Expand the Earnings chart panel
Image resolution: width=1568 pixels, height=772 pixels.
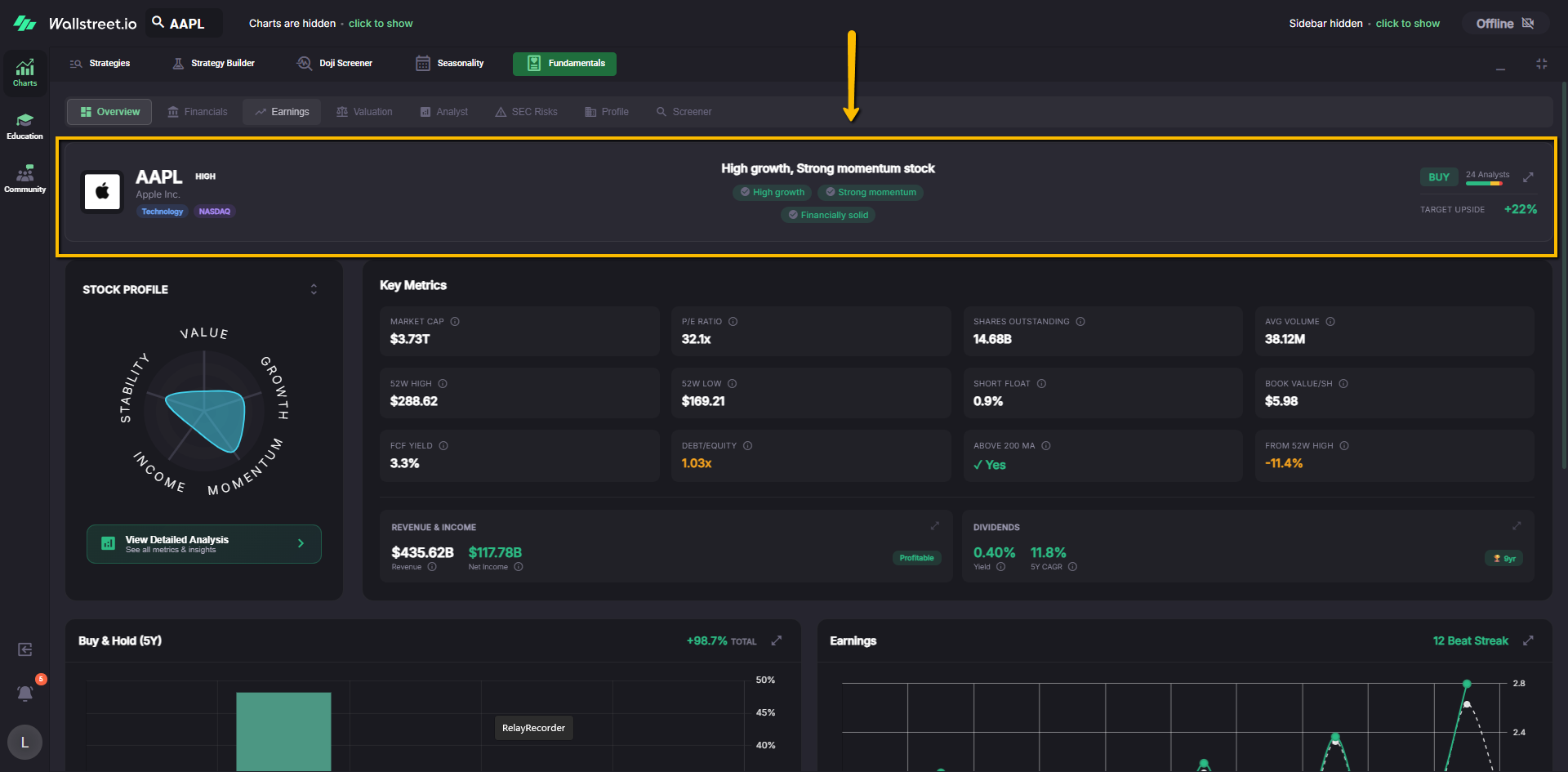point(1528,640)
